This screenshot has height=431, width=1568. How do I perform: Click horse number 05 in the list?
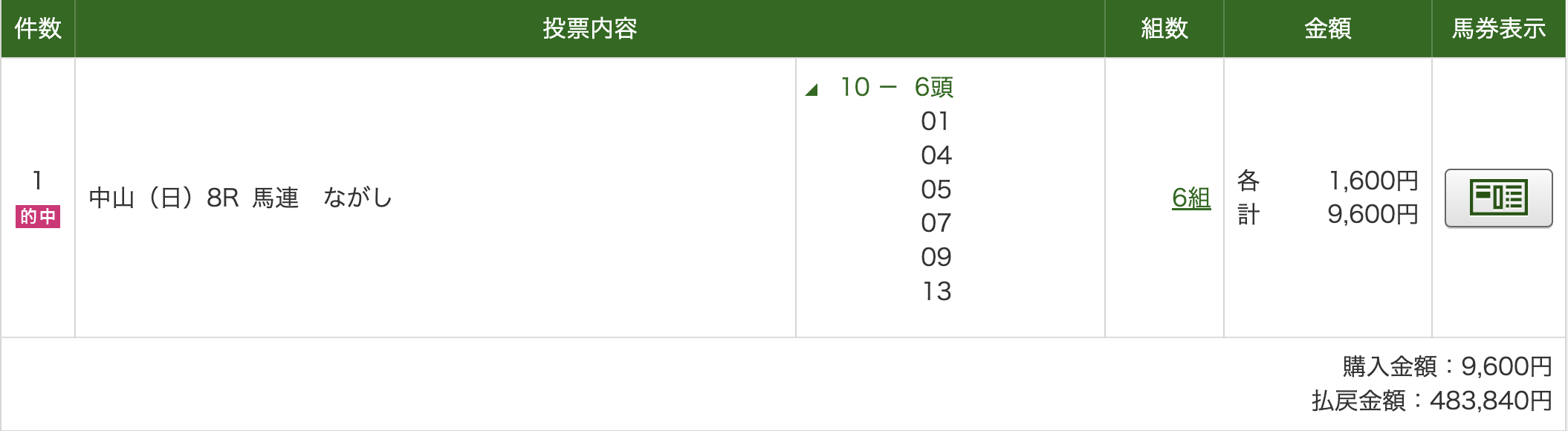point(936,189)
